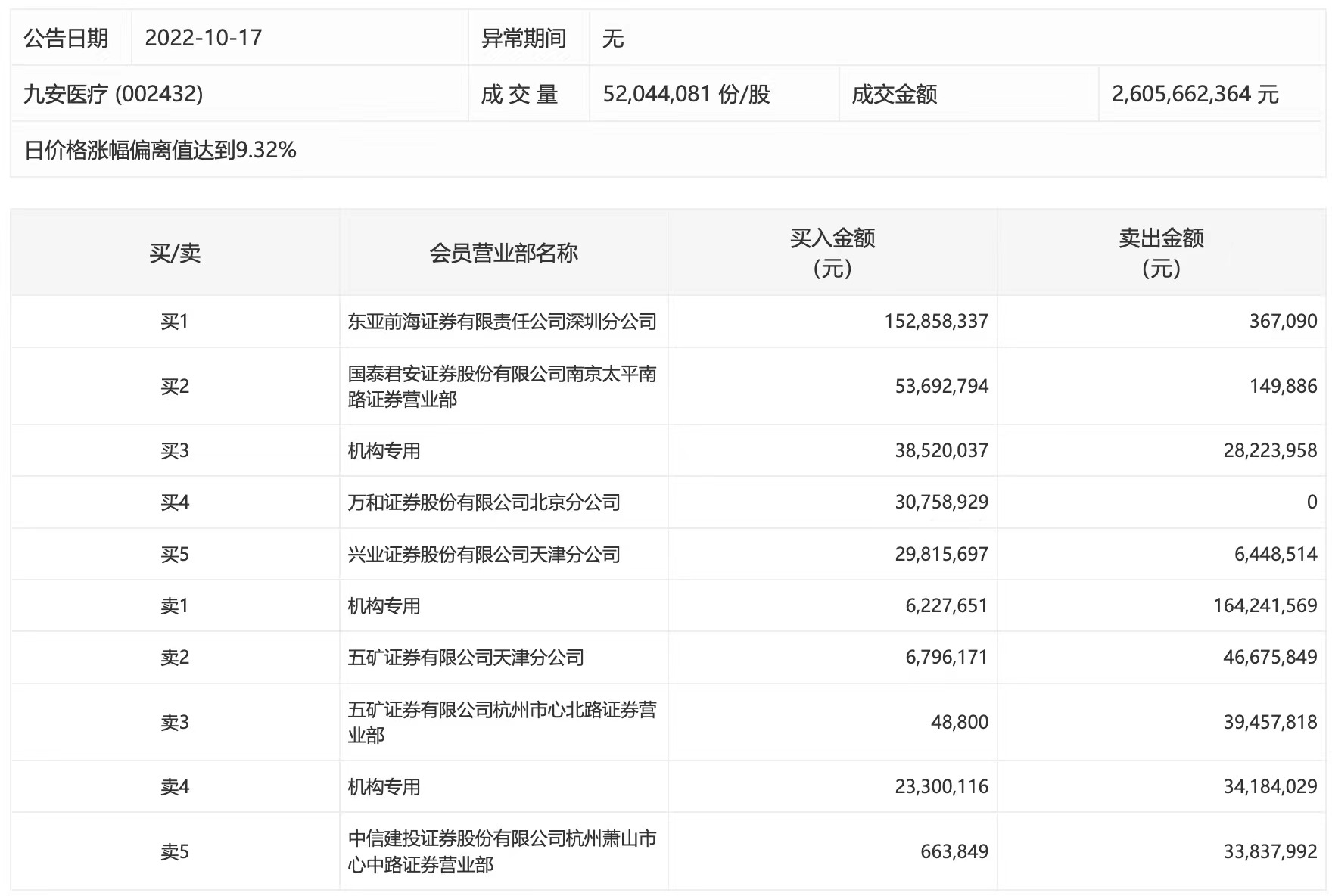The height and width of the screenshot is (896, 1332).
Task: Click buy amount 152,858,337
Action: (936, 322)
